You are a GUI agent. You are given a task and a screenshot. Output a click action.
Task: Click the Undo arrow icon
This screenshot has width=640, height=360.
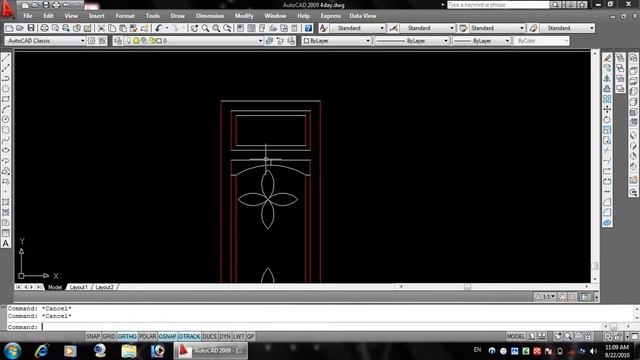158,28
